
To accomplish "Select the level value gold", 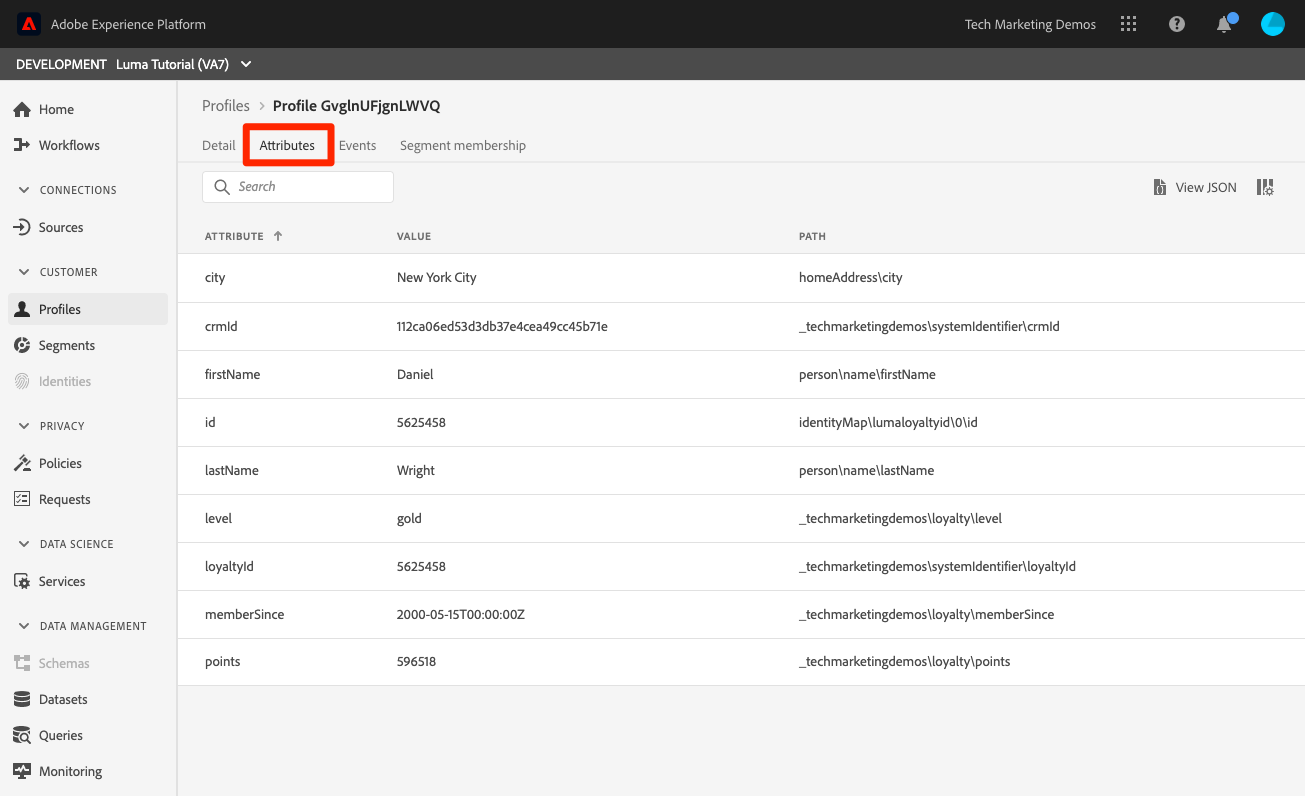I will click(x=409, y=518).
